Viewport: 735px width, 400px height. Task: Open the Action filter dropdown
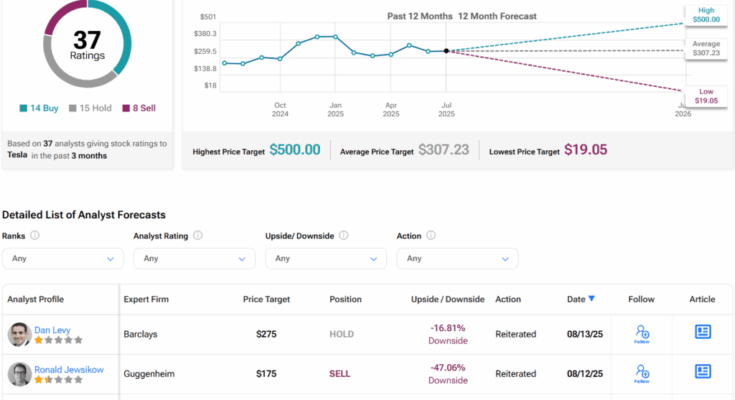coord(458,258)
